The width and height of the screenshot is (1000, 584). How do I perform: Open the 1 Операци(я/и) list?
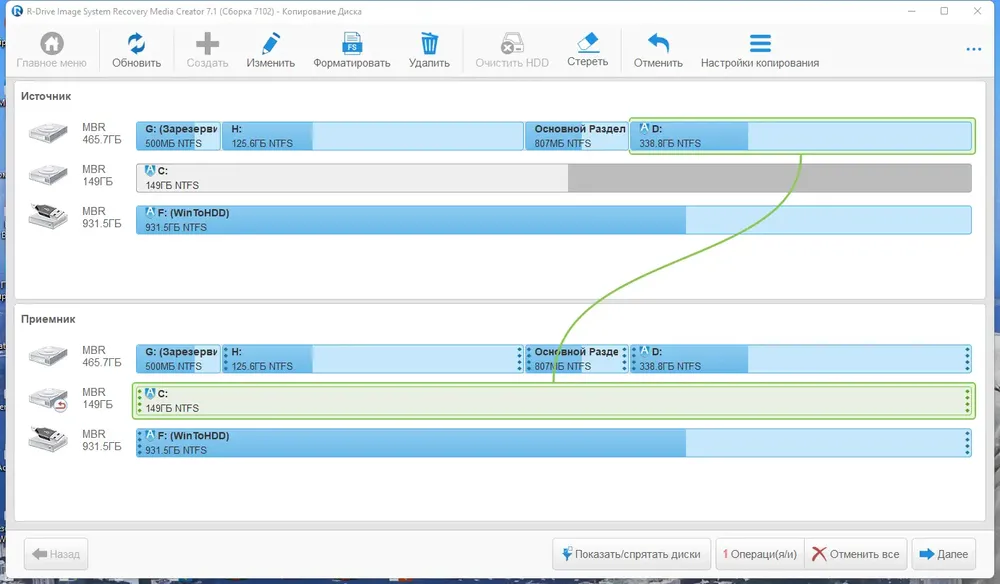(x=760, y=554)
